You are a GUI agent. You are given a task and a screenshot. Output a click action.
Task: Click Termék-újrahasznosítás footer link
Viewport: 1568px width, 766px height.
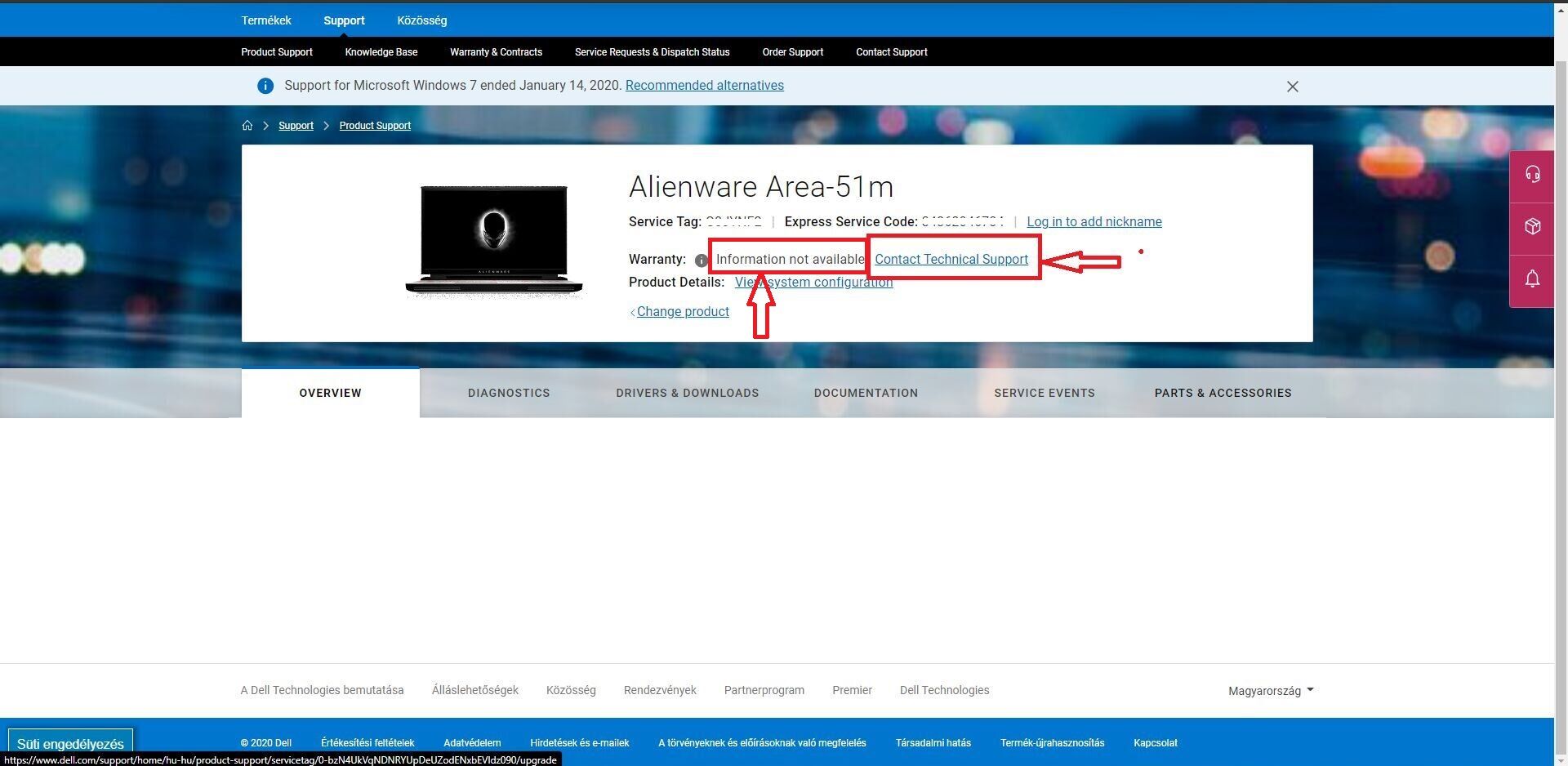tap(1052, 743)
